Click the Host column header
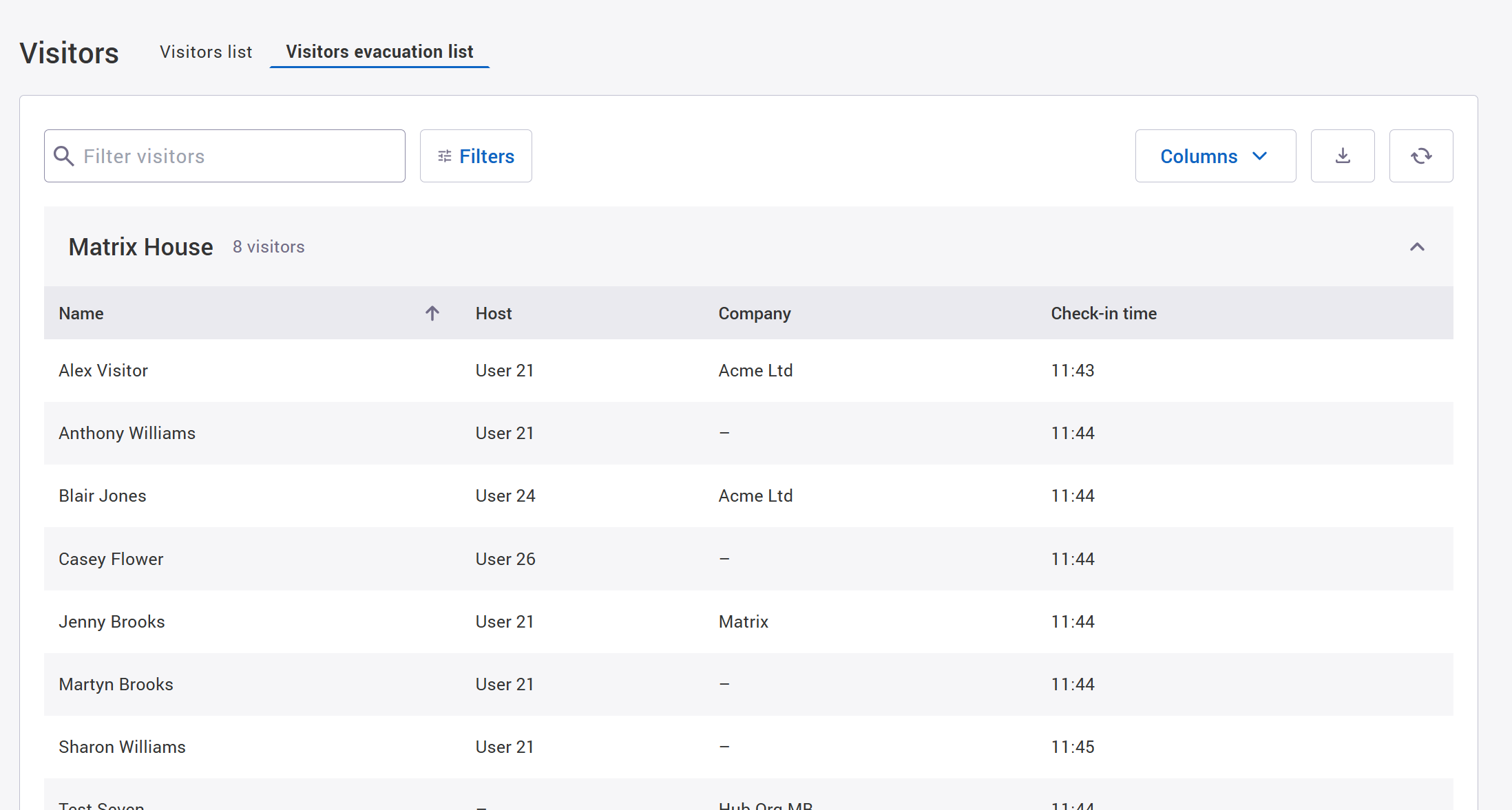Screen dimensions: 1512x810 coord(494,314)
